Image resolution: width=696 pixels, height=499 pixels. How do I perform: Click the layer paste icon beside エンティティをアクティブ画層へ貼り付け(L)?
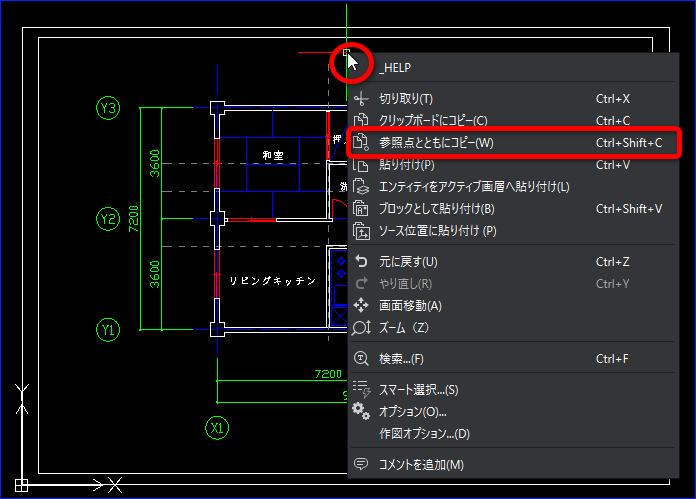click(x=361, y=186)
